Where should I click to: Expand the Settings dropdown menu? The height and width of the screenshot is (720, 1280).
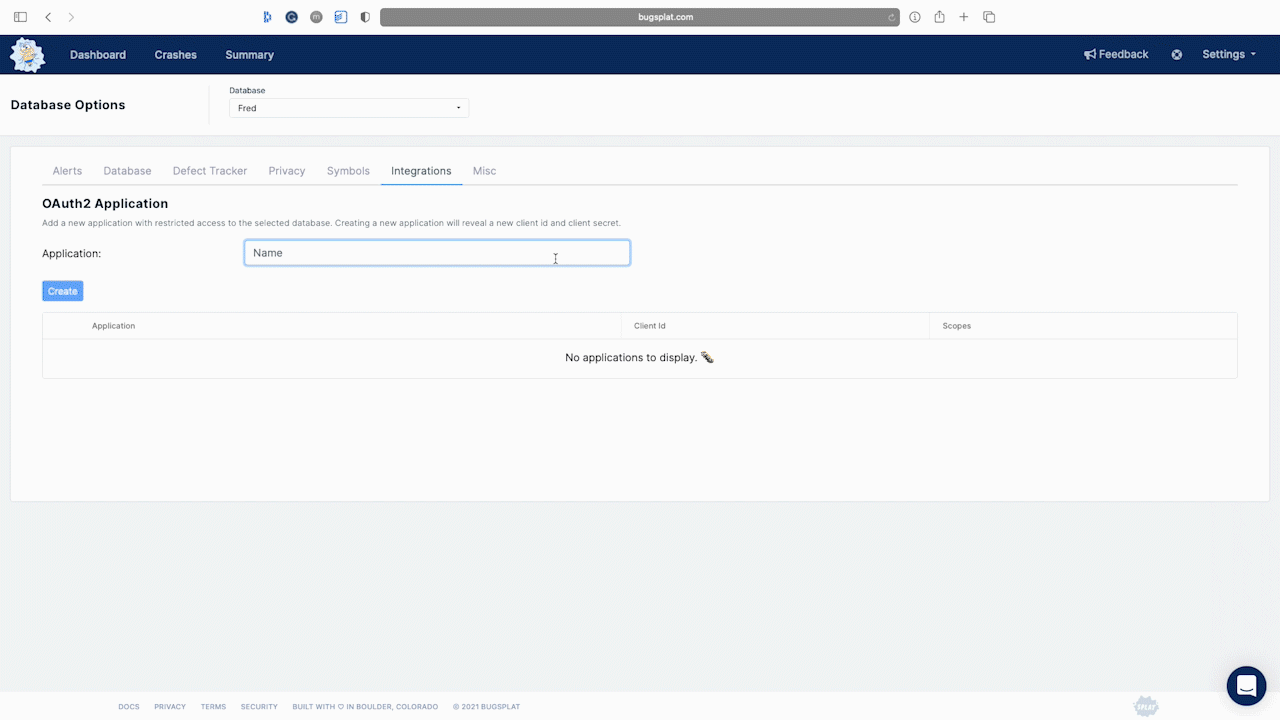[1229, 55]
